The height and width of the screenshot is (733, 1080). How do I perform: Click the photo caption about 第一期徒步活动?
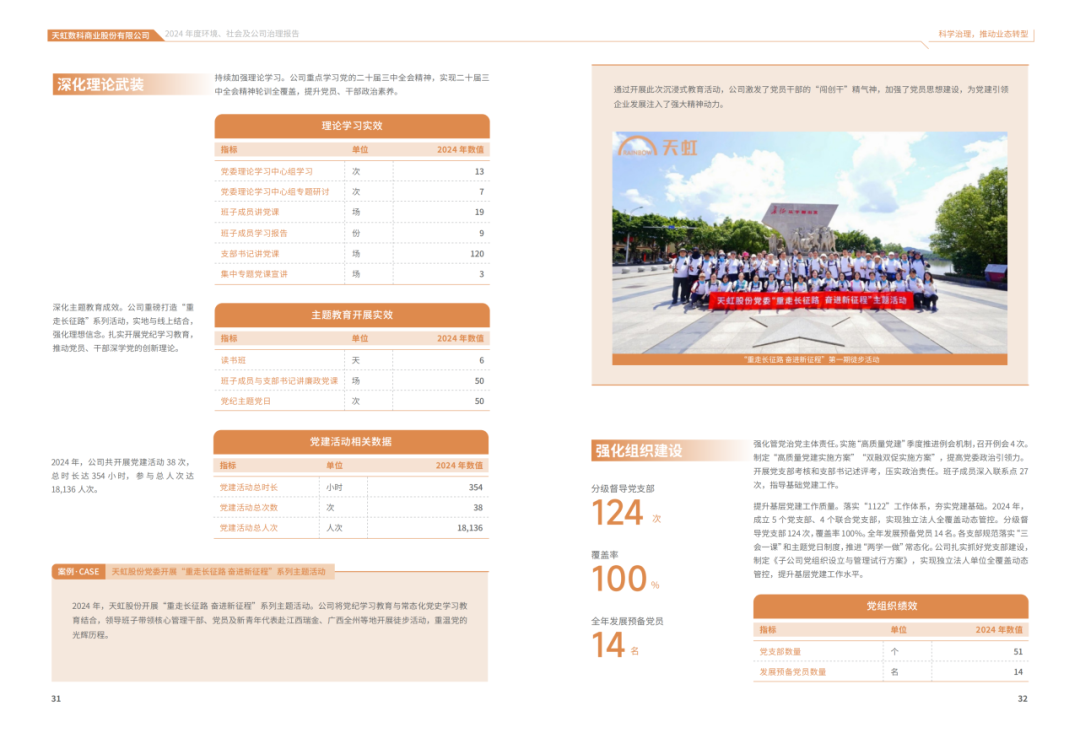(811, 359)
